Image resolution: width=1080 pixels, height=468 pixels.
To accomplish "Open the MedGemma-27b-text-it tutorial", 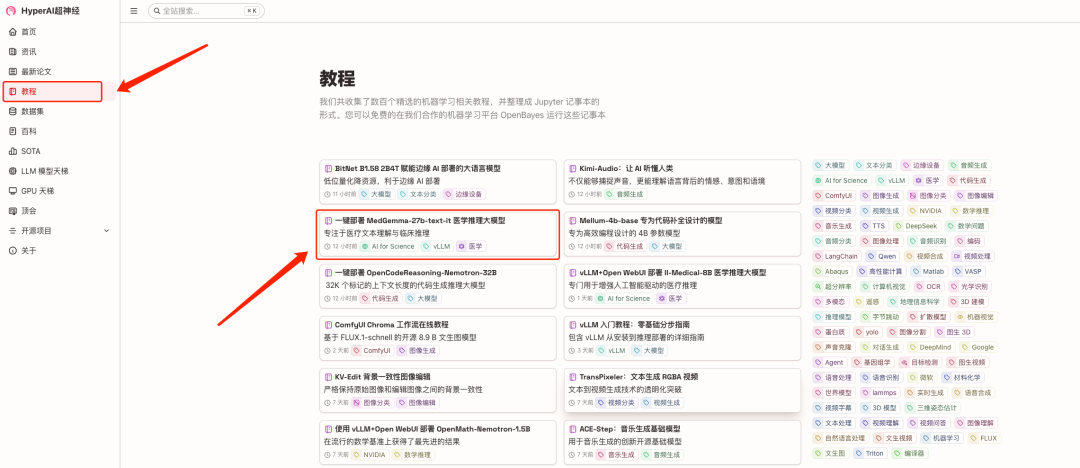I will pos(437,234).
